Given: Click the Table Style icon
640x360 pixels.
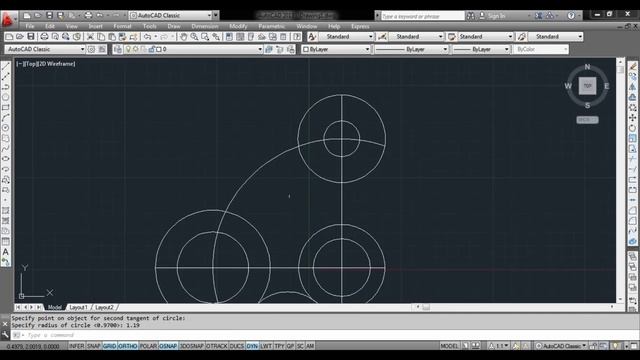Looking at the screenshot, I should (x=451, y=37).
